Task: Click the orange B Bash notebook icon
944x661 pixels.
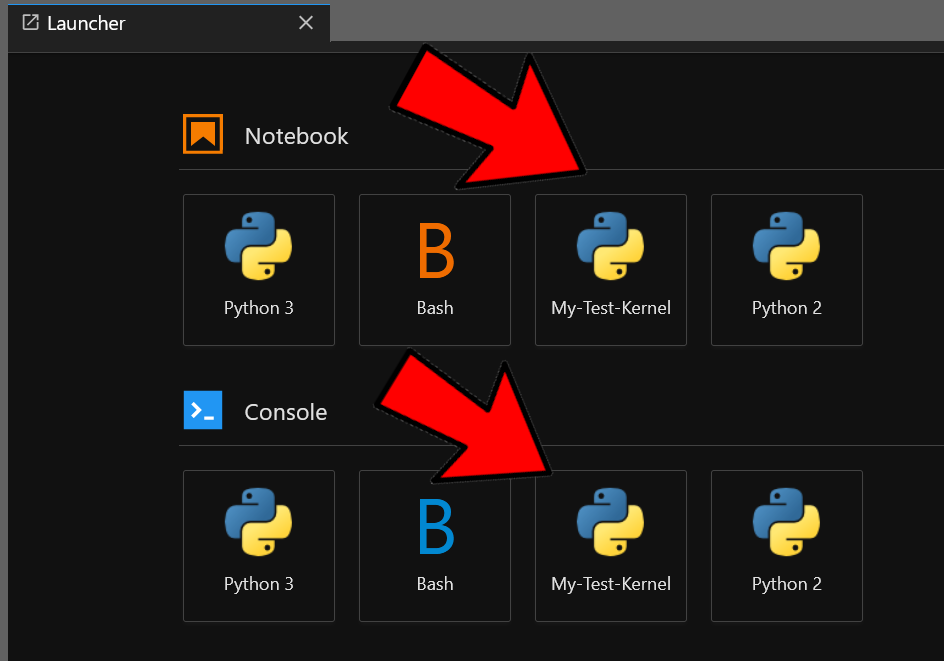Action: [x=434, y=250]
